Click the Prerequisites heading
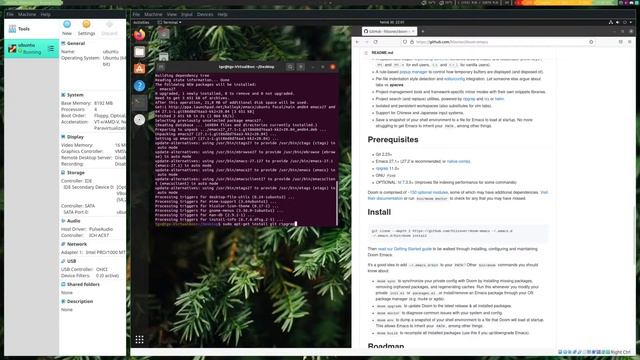640x360 pixels. point(393,140)
